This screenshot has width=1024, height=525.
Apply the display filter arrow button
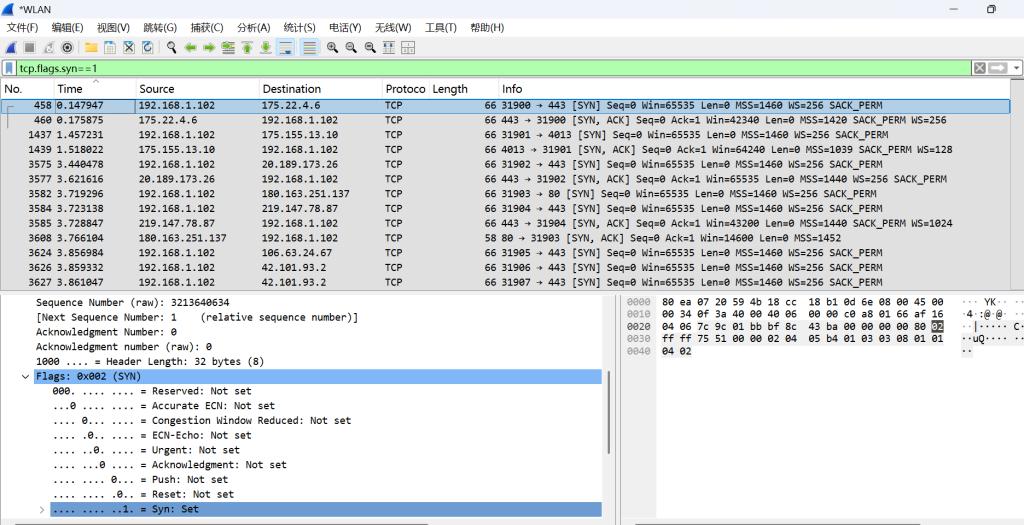pos(998,68)
